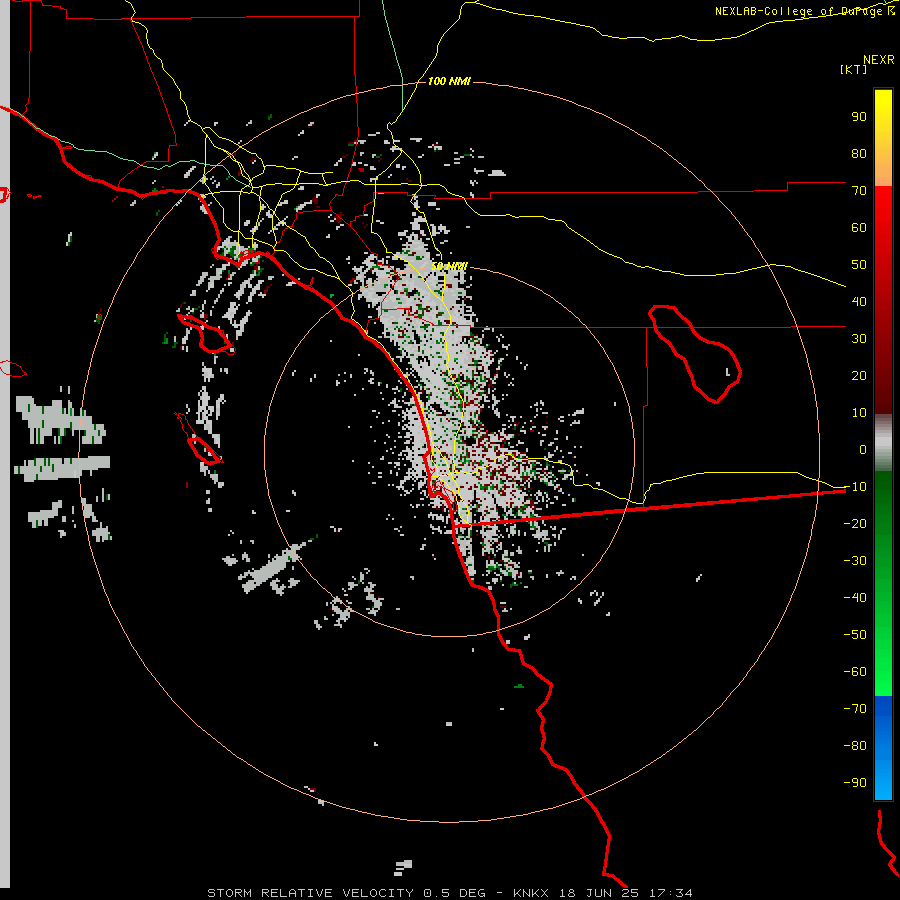Click the 30 value on the velocity scale

point(859,339)
